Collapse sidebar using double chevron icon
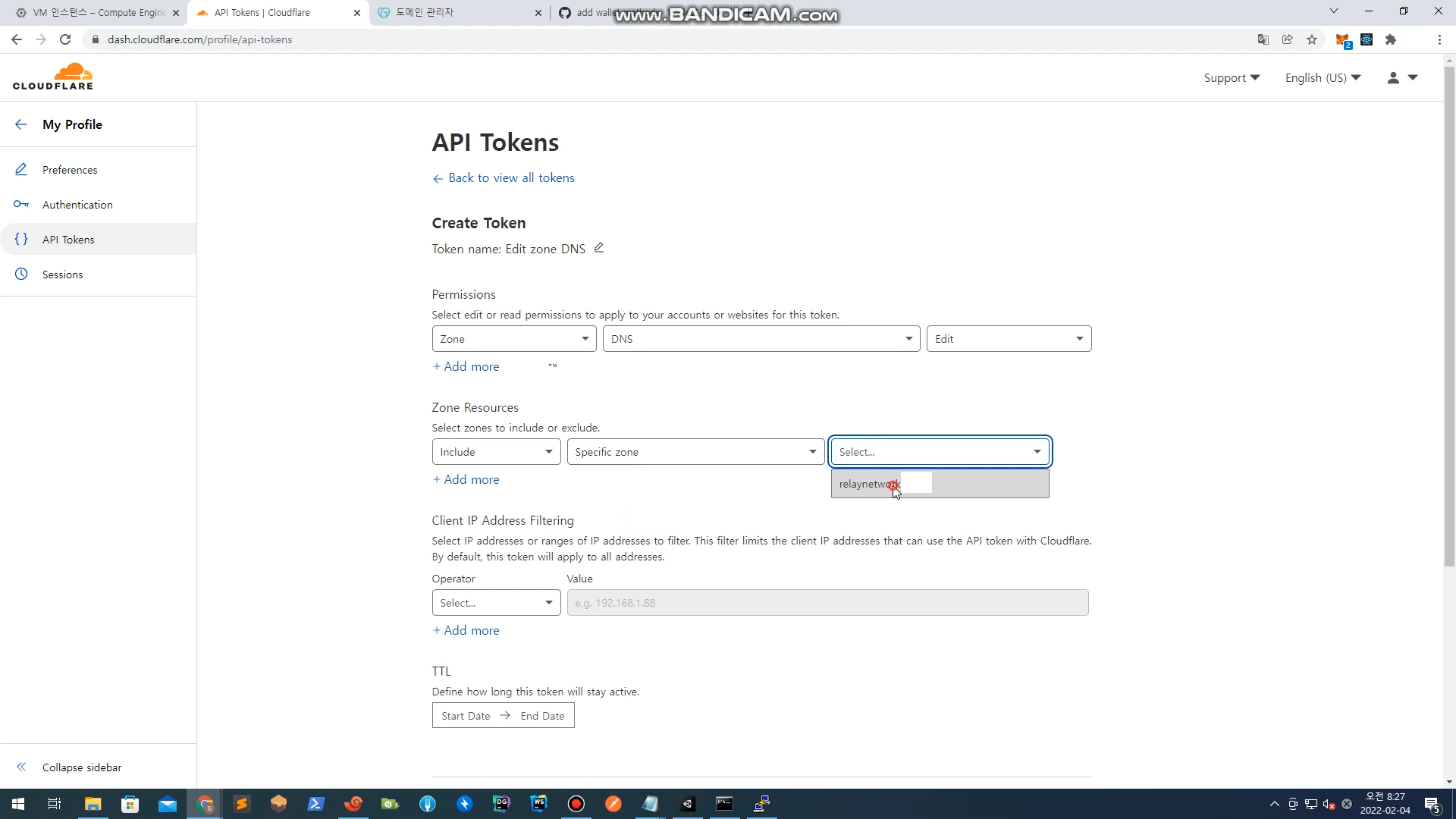Screen dimensions: 1456x819 [21, 767]
